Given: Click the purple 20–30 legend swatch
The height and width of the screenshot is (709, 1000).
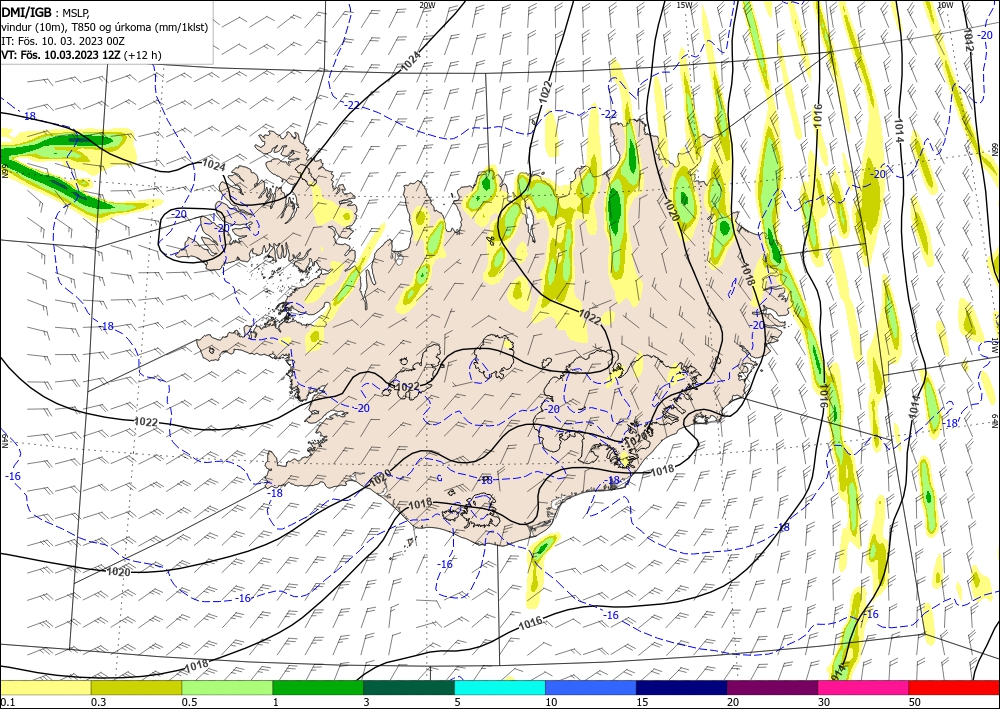Looking at the screenshot, I should tap(772, 687).
